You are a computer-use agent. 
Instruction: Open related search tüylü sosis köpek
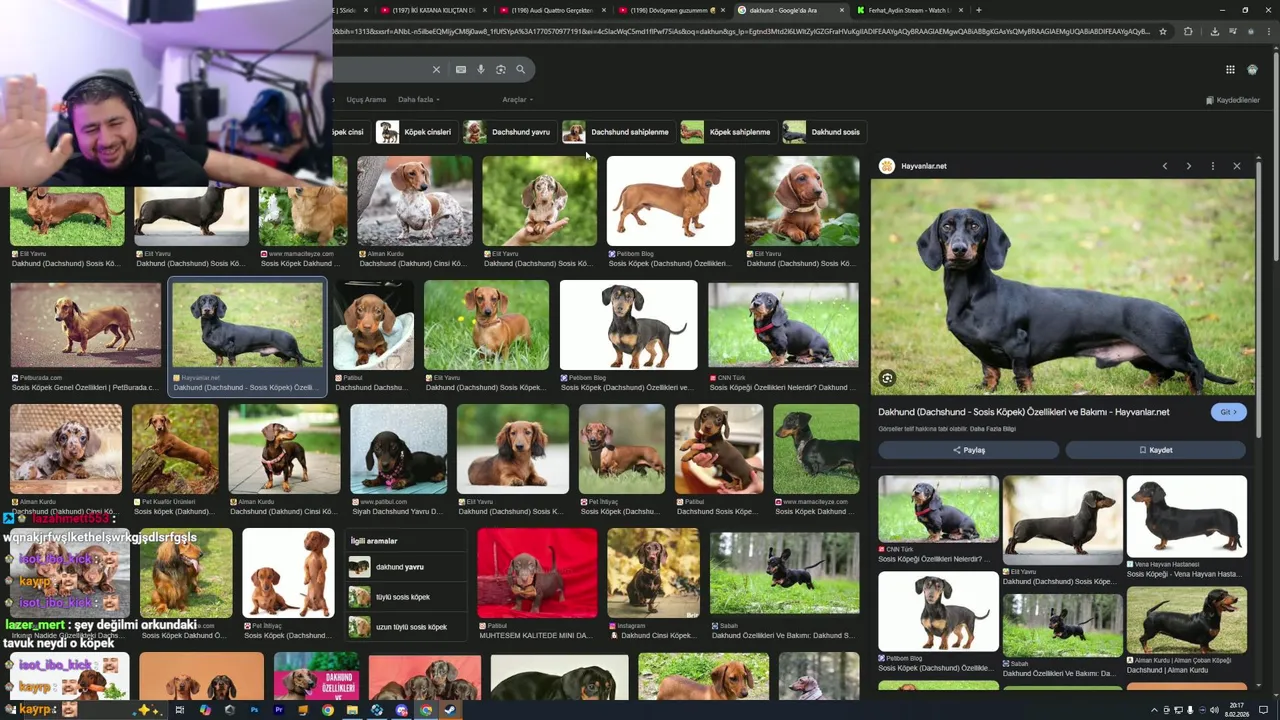(405, 597)
